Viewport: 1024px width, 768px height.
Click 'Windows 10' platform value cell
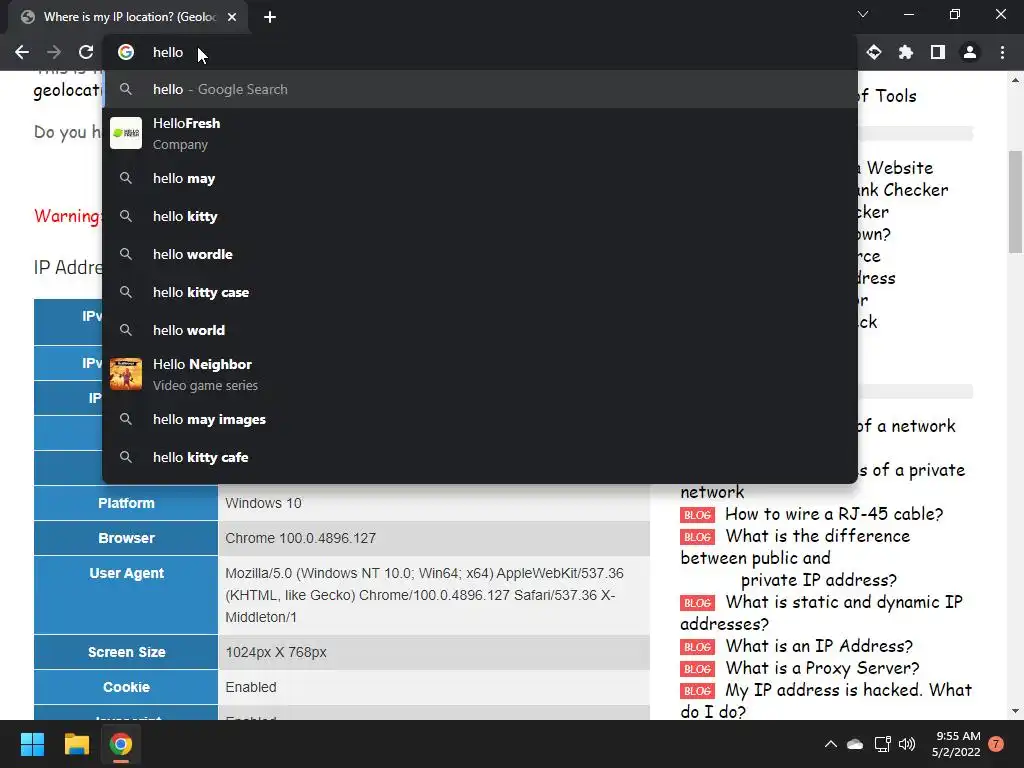(x=434, y=504)
